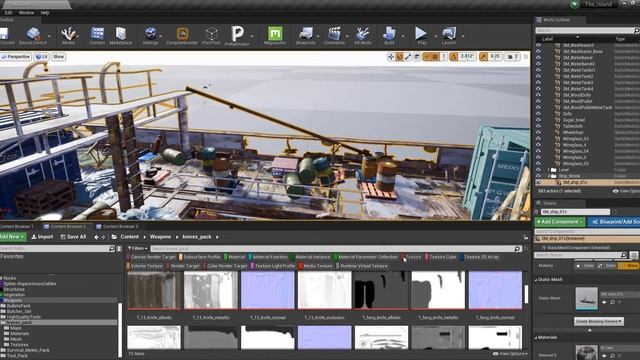Click the search icon in World Outliner
Screen dimensions: 640x360
click(636, 31)
